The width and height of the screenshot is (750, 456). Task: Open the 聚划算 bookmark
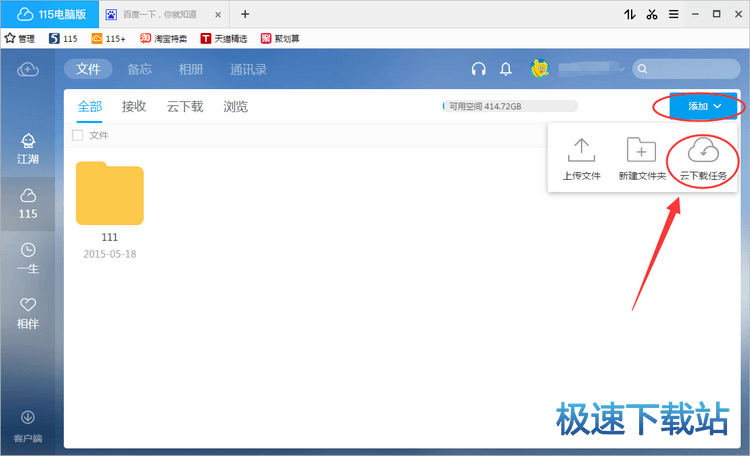[280, 38]
